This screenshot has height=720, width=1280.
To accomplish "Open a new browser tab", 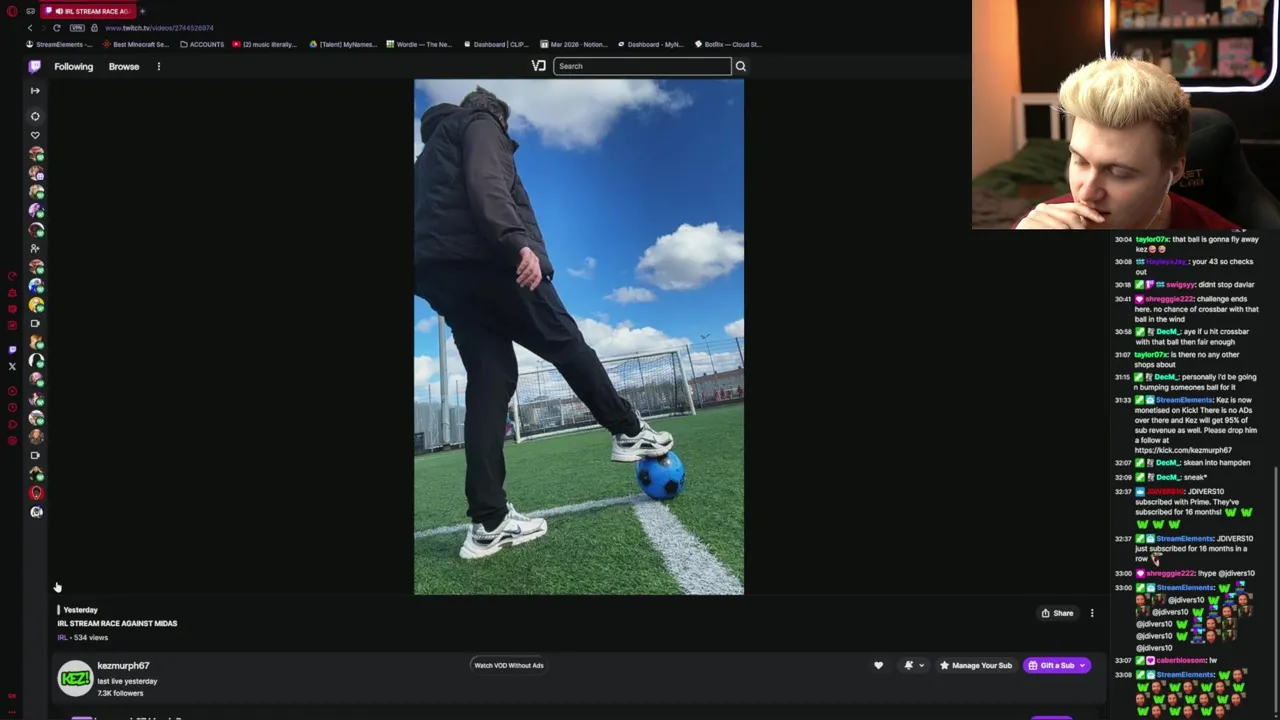I will [142, 11].
